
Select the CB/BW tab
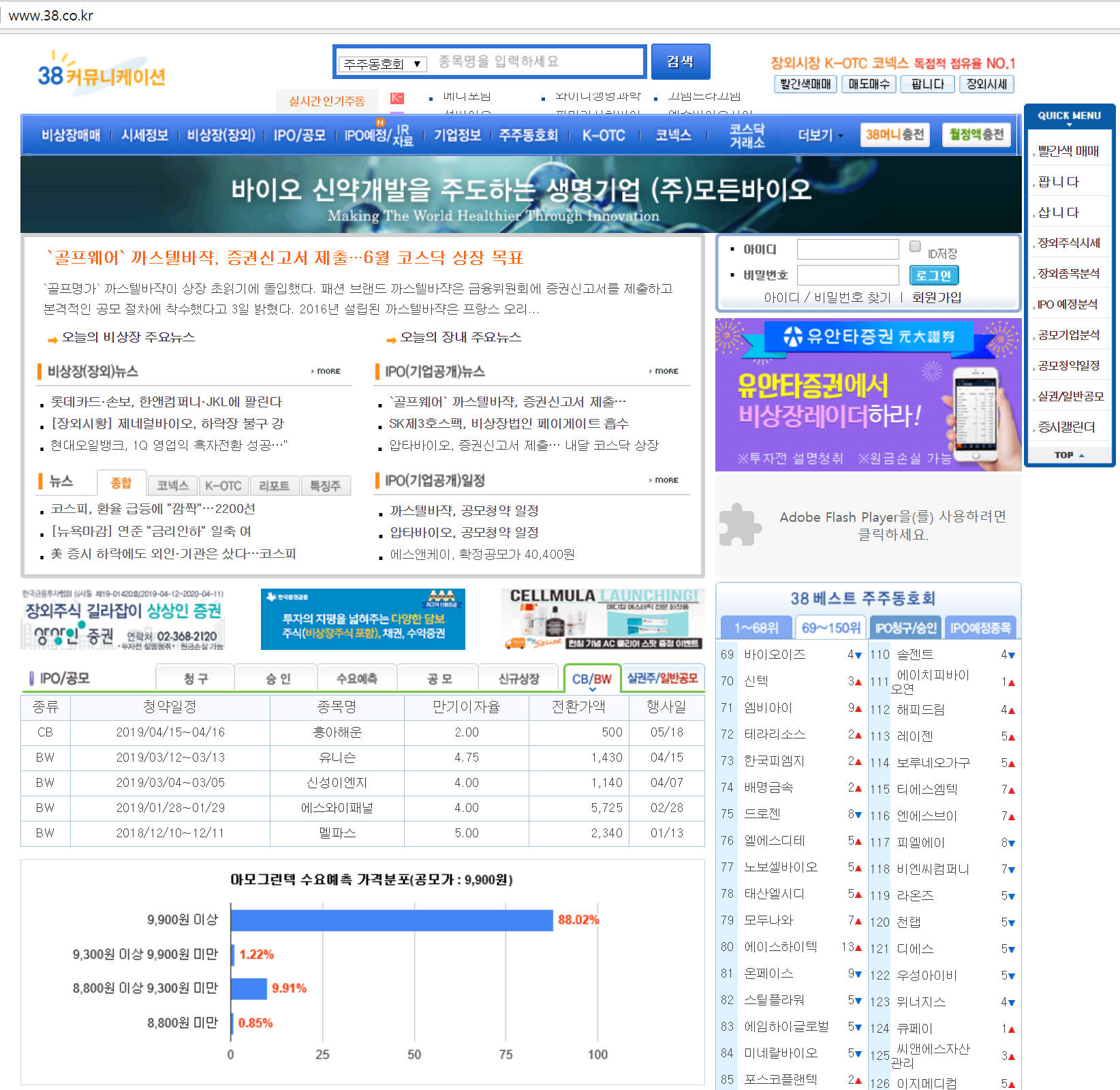pos(592,679)
